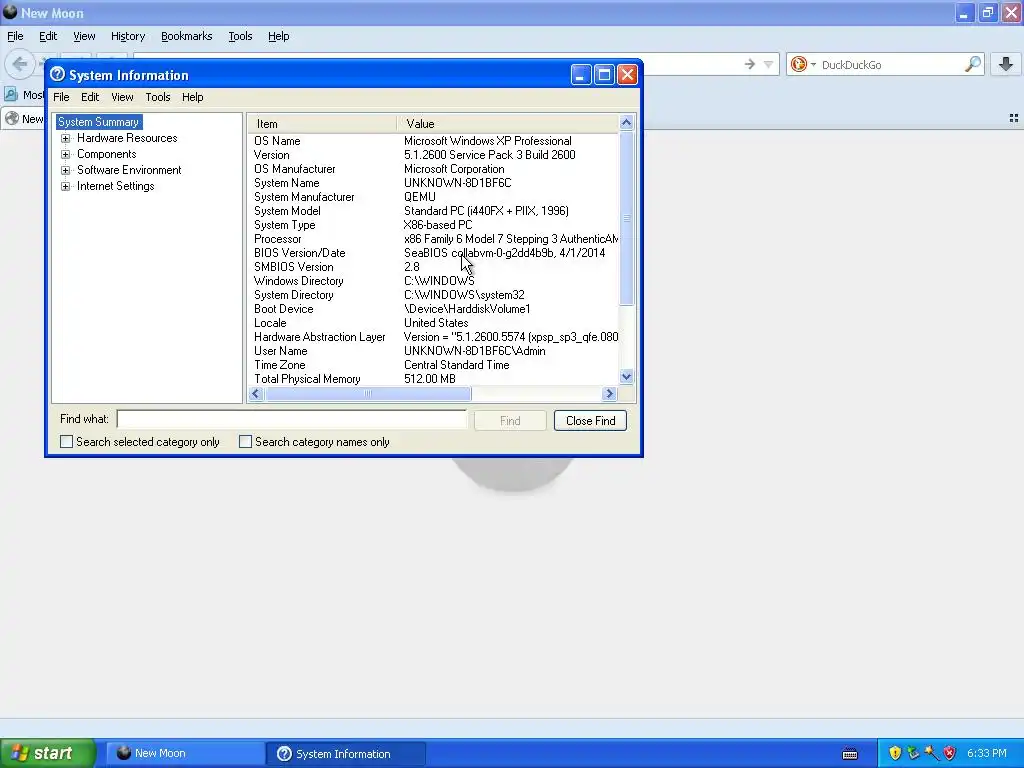This screenshot has height=768, width=1024.
Task: Click the System Manufacturer value QEMU
Action: pos(419,197)
